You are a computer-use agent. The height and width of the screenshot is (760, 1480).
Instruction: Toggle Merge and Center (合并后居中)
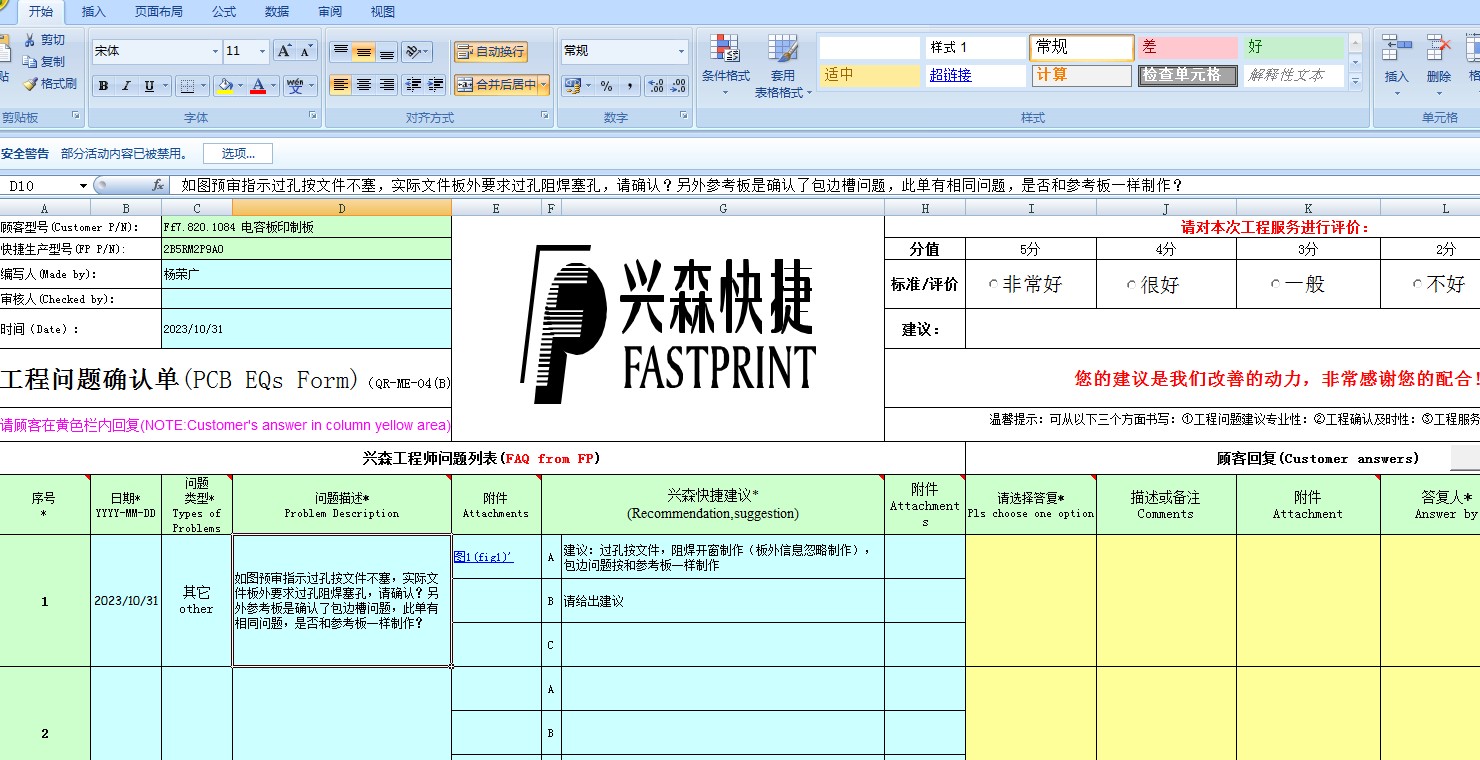(x=496, y=85)
